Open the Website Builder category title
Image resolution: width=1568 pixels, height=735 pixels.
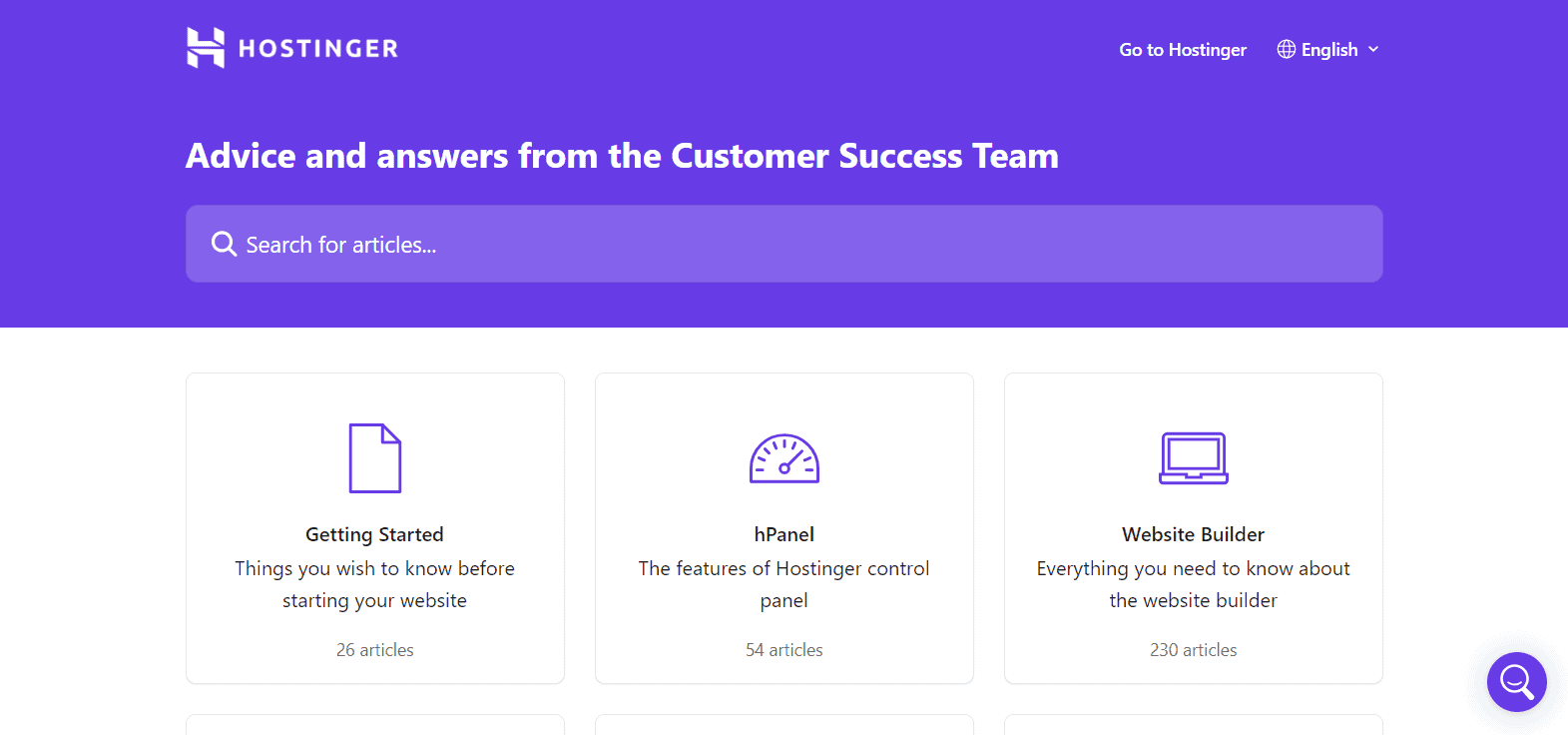point(1193,534)
